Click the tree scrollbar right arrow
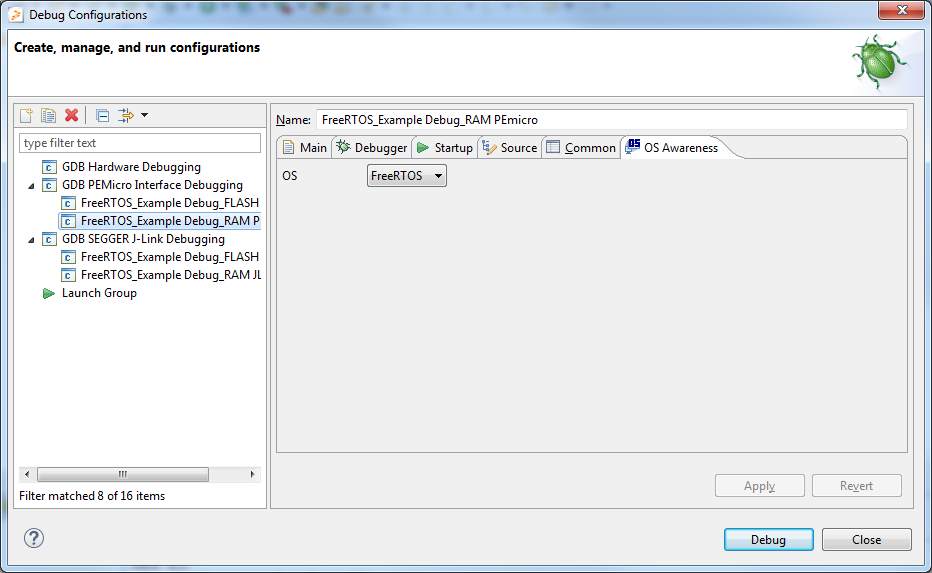 [253, 474]
